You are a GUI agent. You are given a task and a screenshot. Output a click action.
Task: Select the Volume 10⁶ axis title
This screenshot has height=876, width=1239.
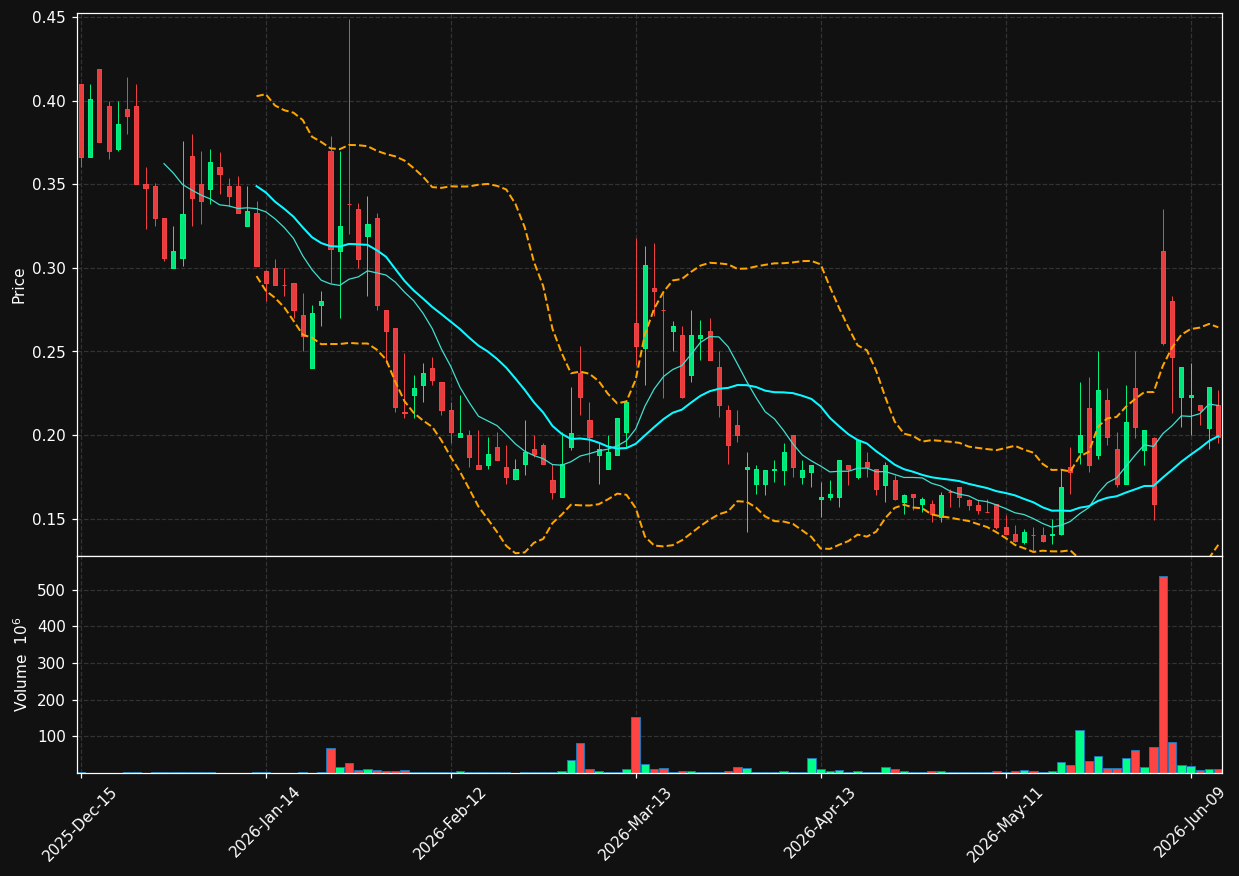(20, 664)
